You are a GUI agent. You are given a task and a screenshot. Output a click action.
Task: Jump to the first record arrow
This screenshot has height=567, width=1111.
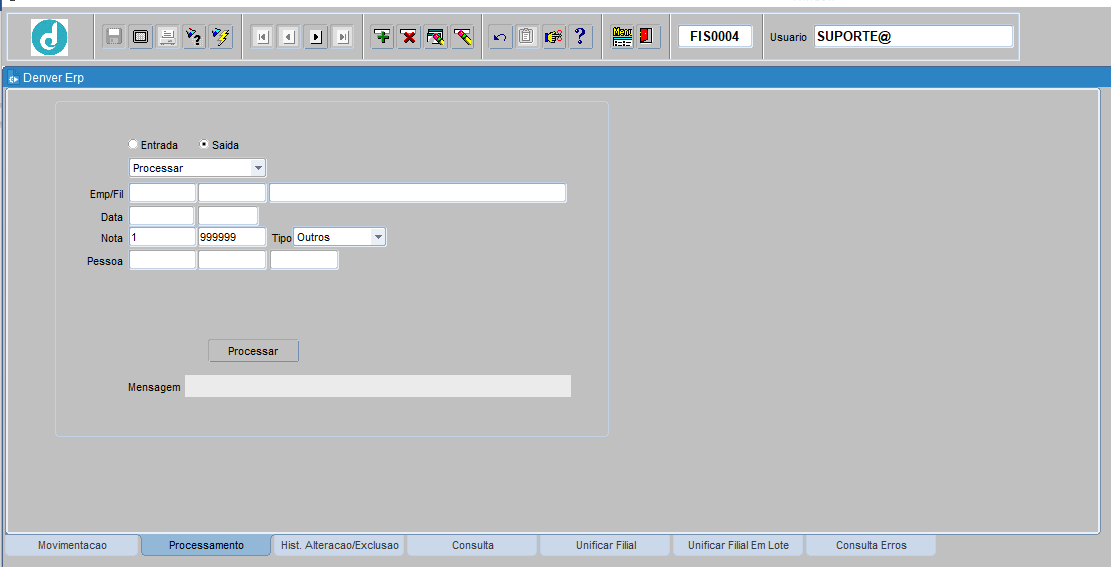262,37
